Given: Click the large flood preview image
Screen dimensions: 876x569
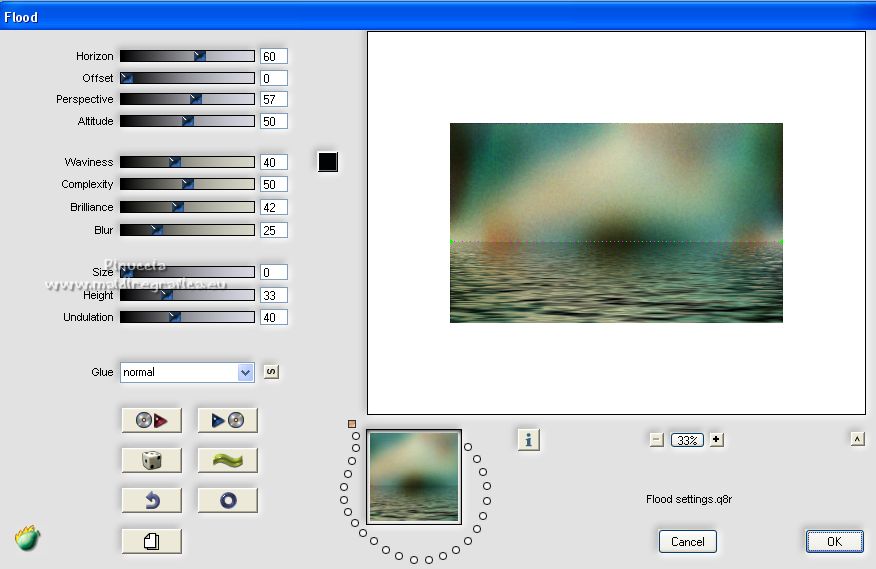Looking at the screenshot, I should point(616,223).
